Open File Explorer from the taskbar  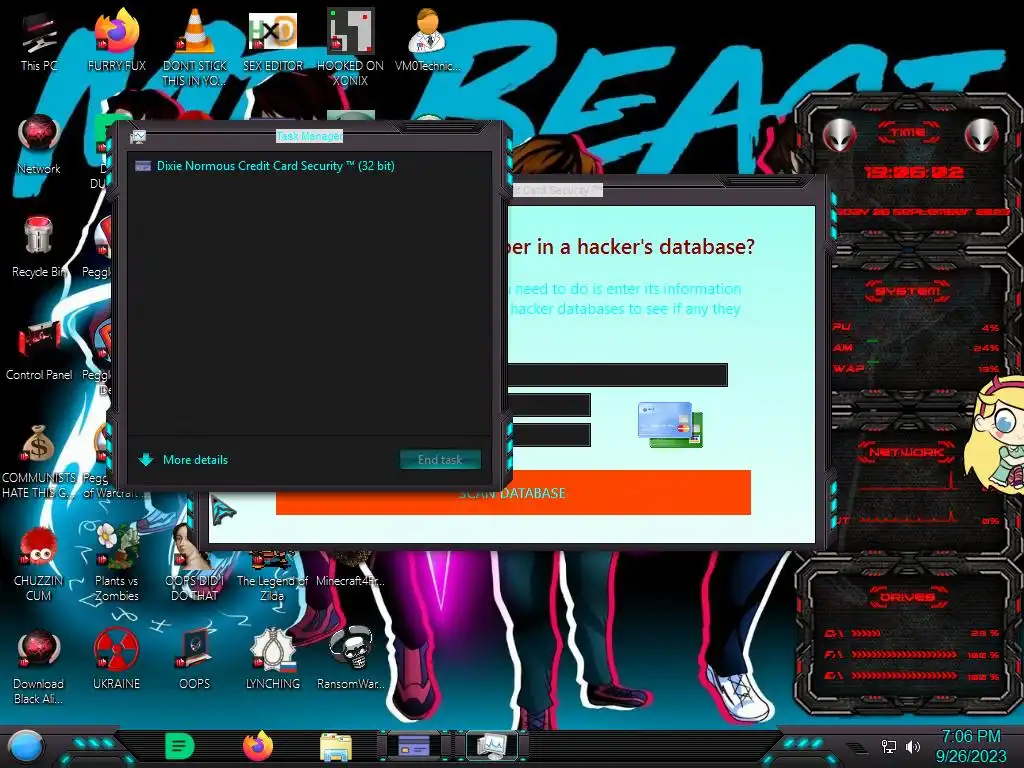click(x=336, y=747)
